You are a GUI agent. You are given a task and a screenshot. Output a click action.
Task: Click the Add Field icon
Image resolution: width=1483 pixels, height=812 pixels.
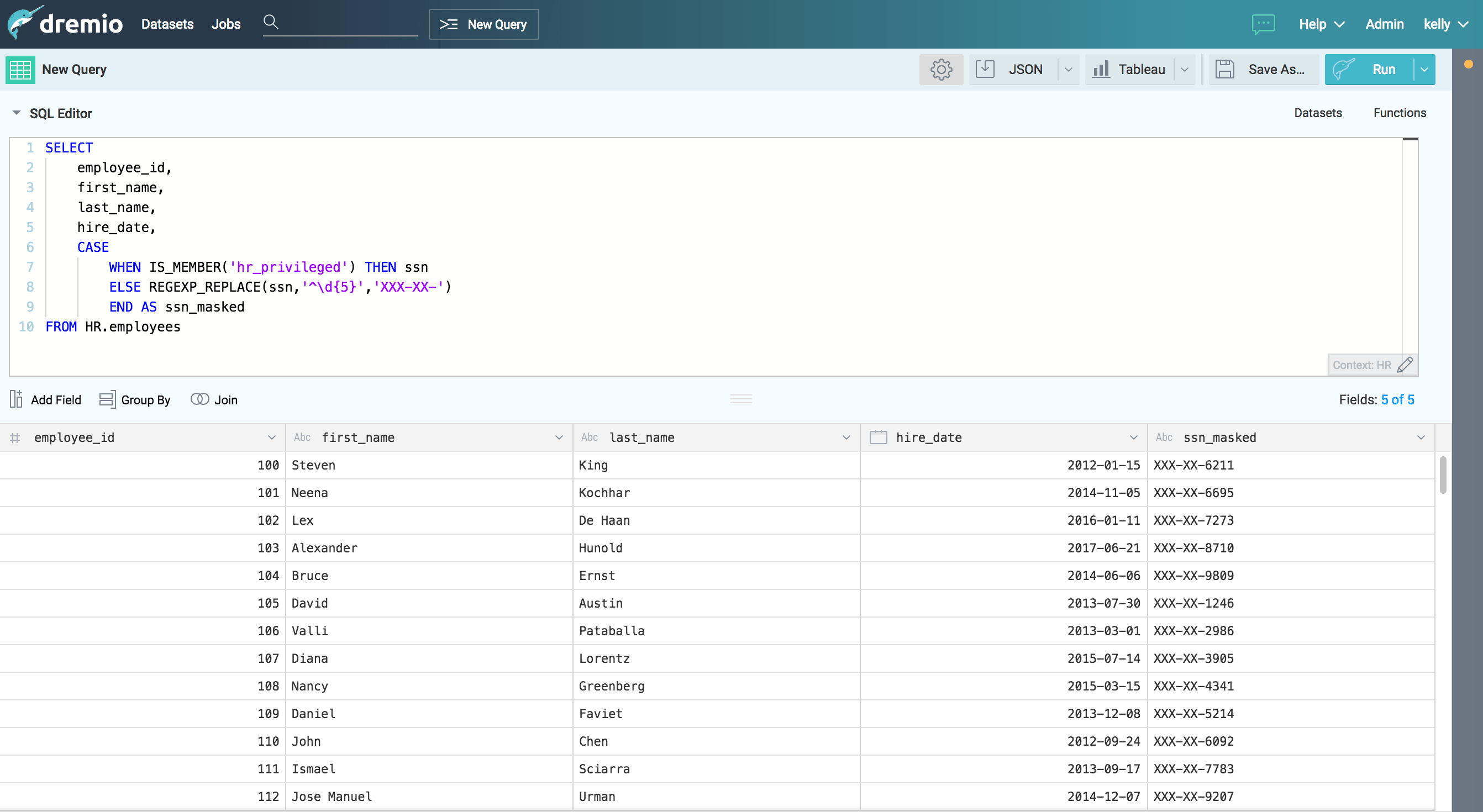16,399
